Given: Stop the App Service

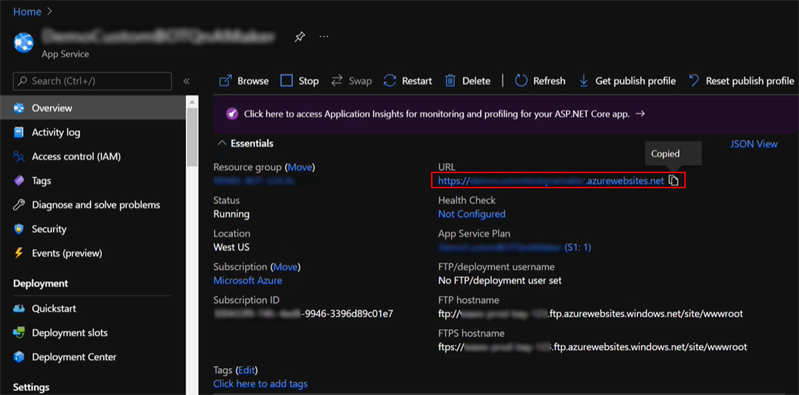Looking at the screenshot, I should [x=300, y=81].
